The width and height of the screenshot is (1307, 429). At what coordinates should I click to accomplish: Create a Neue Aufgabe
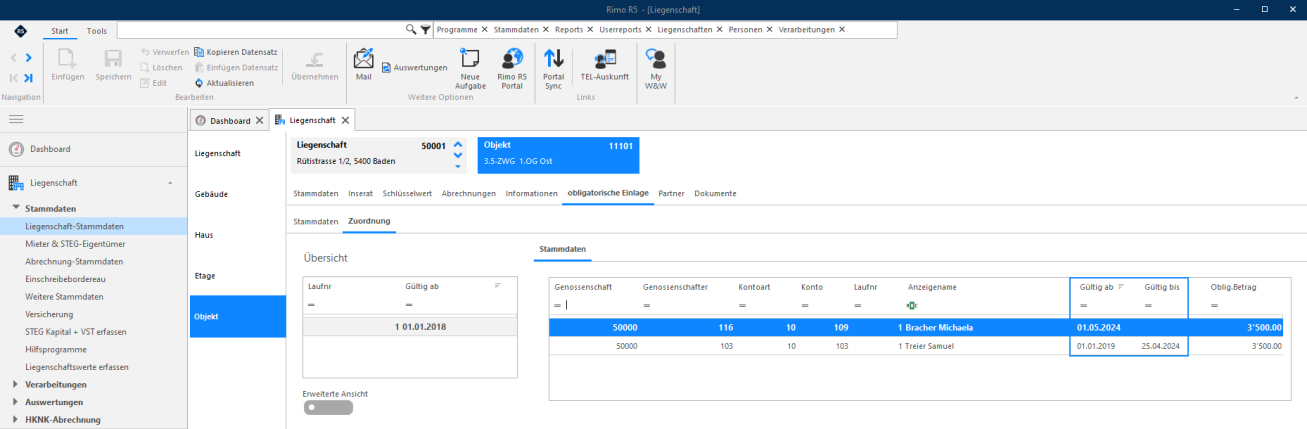coord(470,68)
